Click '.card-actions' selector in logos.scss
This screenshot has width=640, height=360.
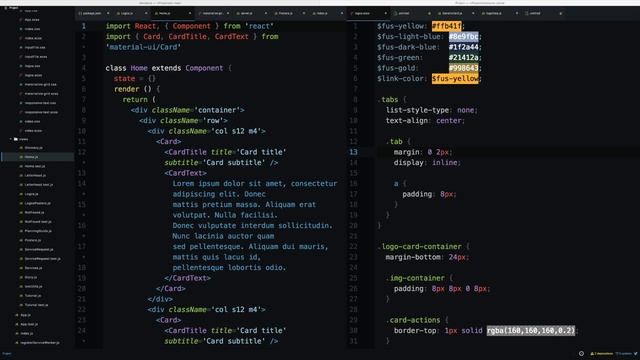click(x=413, y=320)
